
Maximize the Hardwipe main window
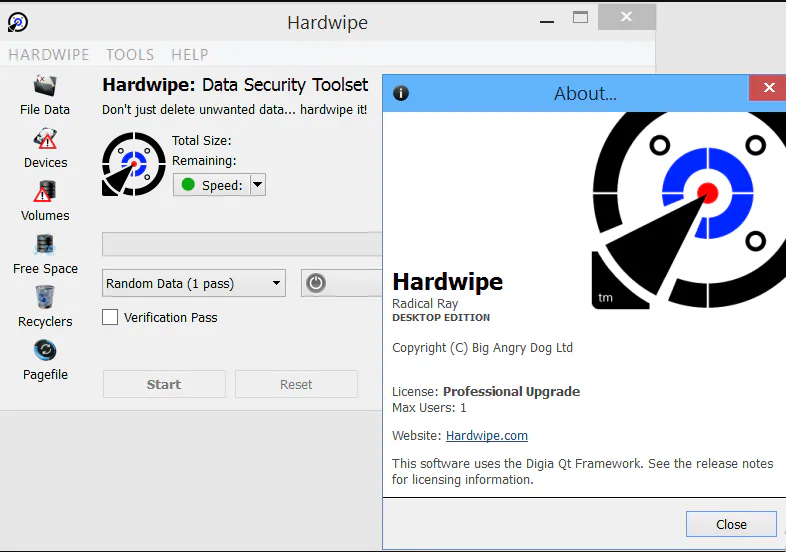[580, 18]
